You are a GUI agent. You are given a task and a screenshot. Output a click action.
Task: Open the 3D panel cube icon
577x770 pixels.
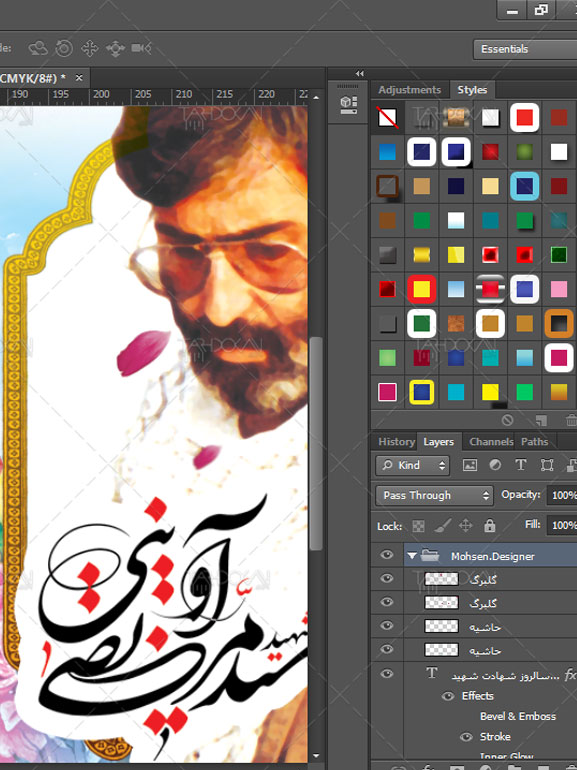(348, 105)
